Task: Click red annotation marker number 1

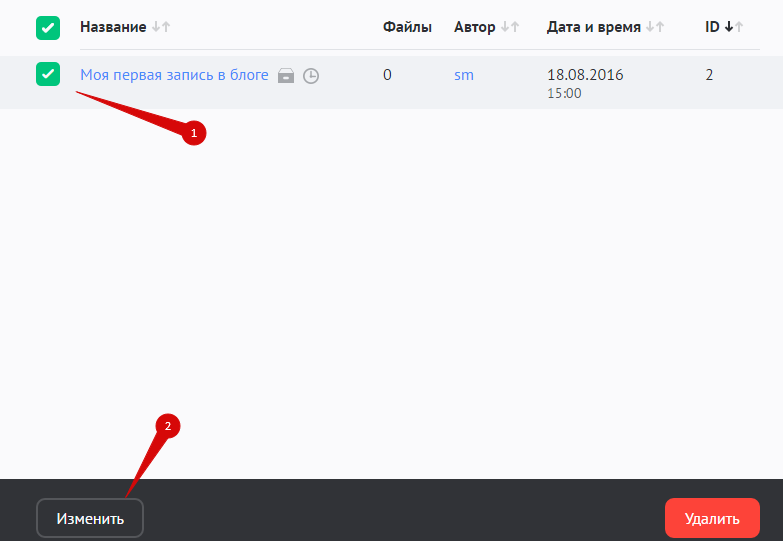Action: [x=194, y=132]
